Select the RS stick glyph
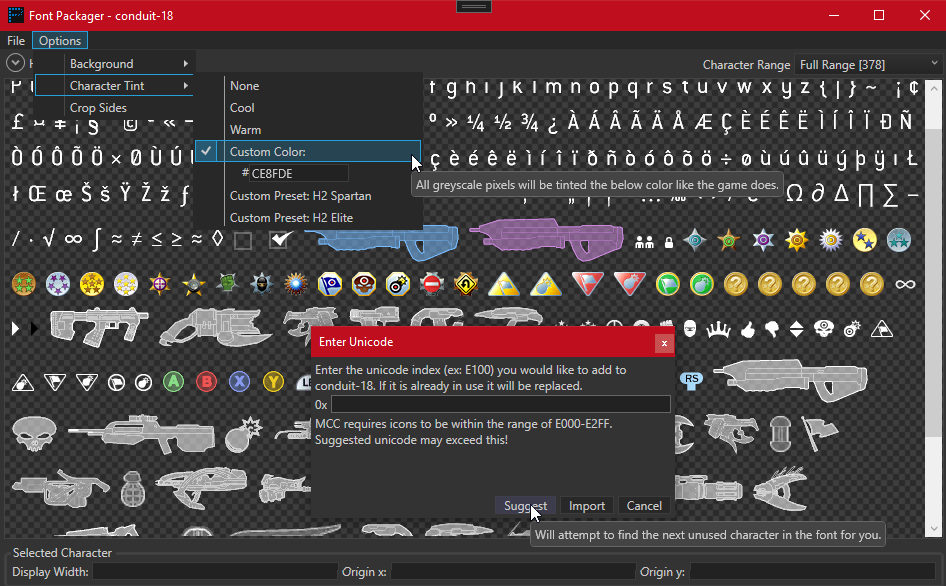Screen dimensions: 946x586 coord(691,380)
